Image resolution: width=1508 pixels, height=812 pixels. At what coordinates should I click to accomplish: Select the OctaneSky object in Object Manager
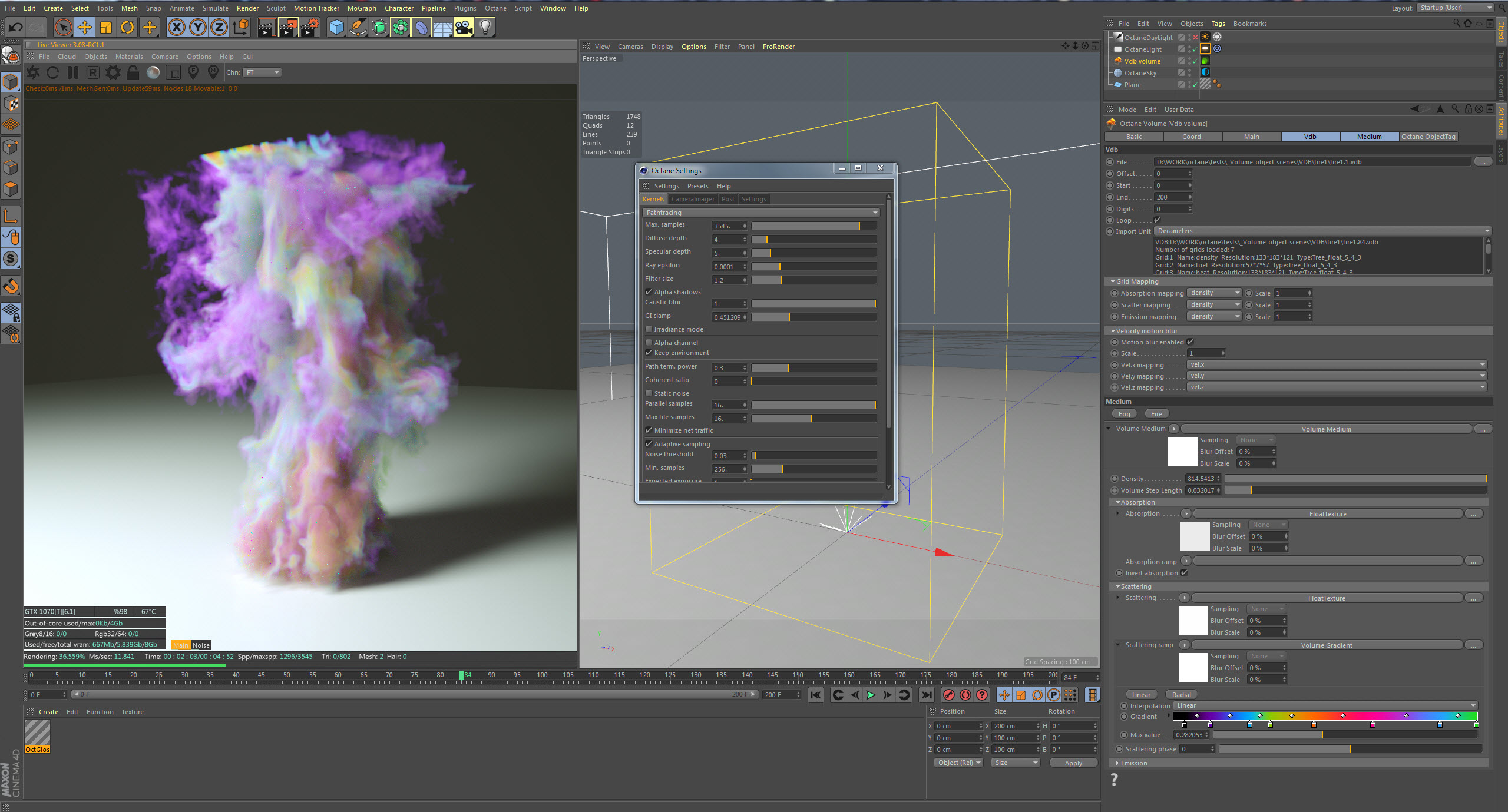(x=1140, y=73)
